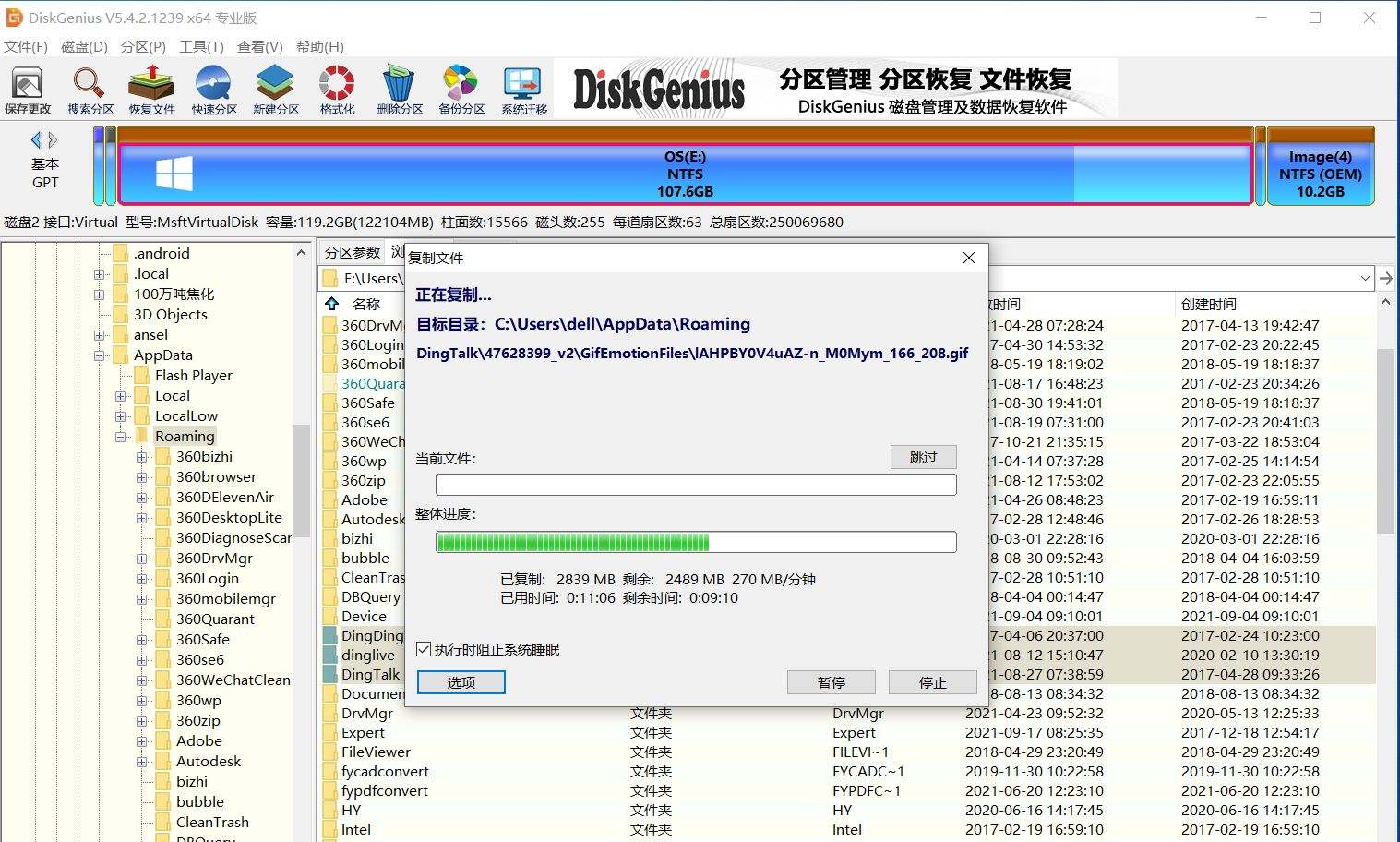Click creation time 2017-04-13 19:42:47
This screenshot has height=842, width=1400.
pos(1250,325)
